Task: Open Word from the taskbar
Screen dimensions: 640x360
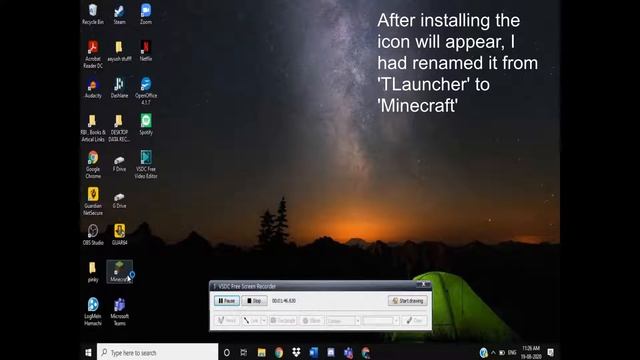Action: tap(313, 352)
